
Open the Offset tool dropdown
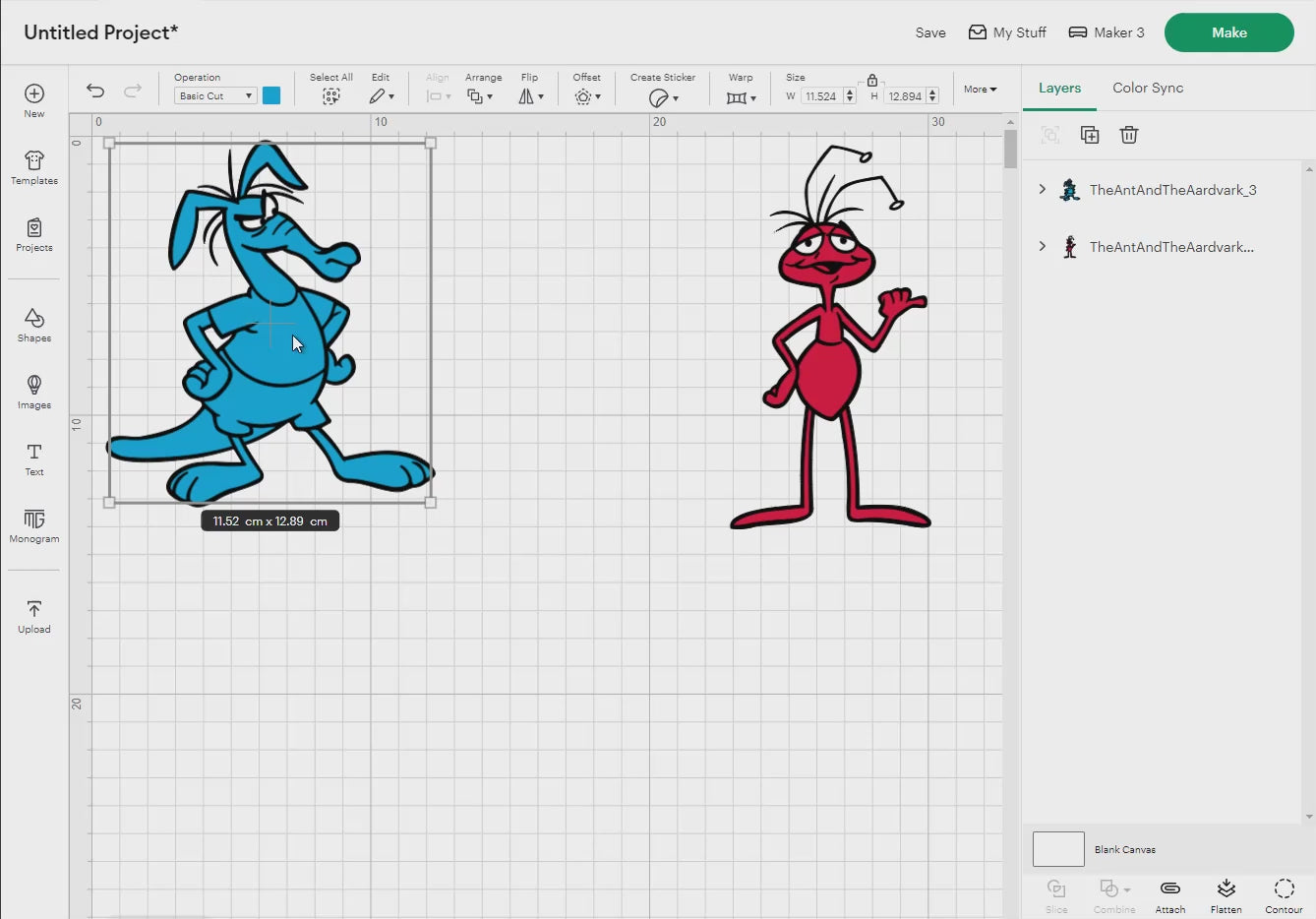click(587, 96)
